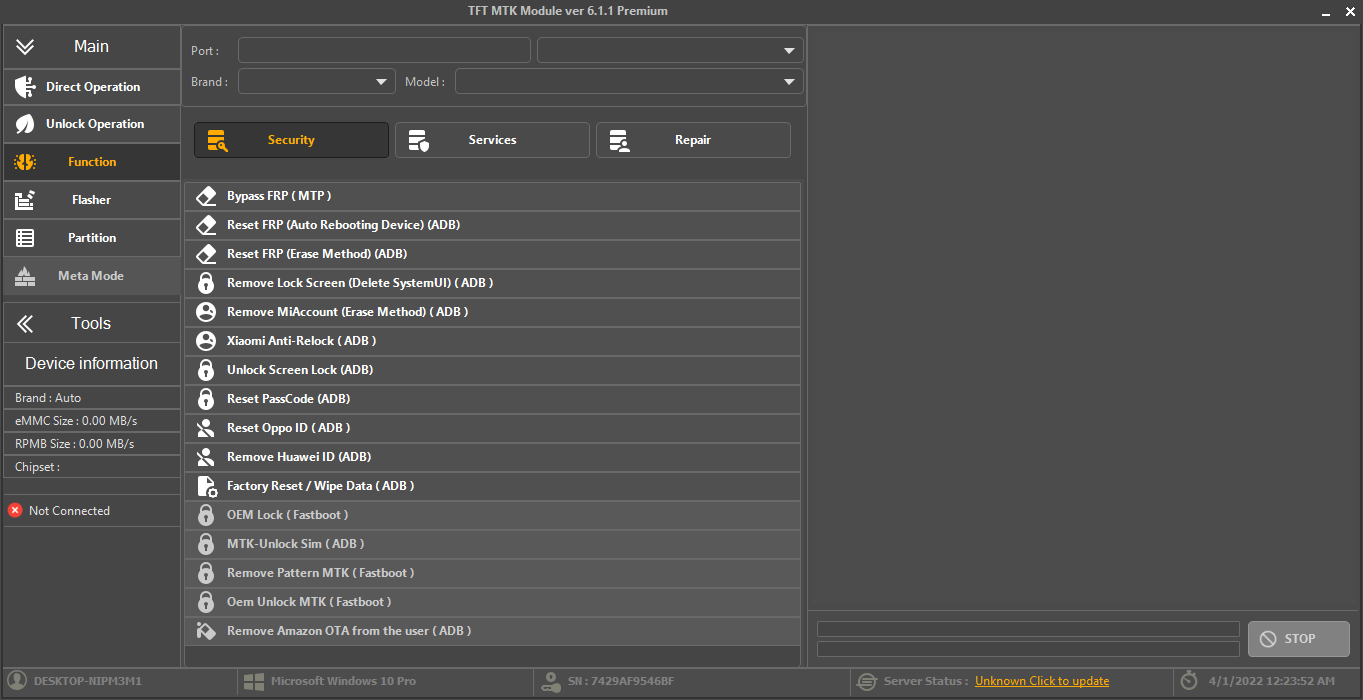Click the Bypass FRP (MTP) shield icon
1363x700 pixels.
tap(206, 195)
